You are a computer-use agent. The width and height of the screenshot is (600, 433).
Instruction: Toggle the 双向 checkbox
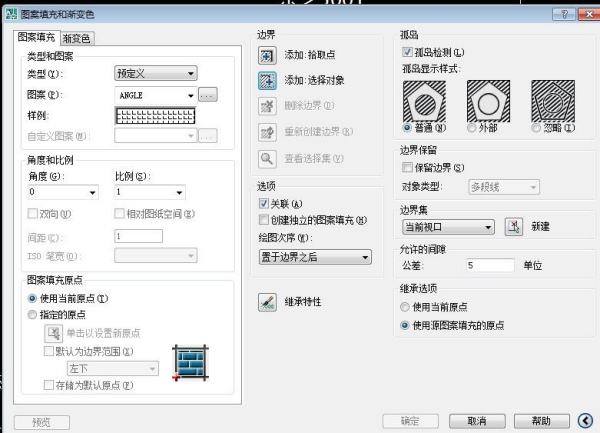click(x=33, y=213)
